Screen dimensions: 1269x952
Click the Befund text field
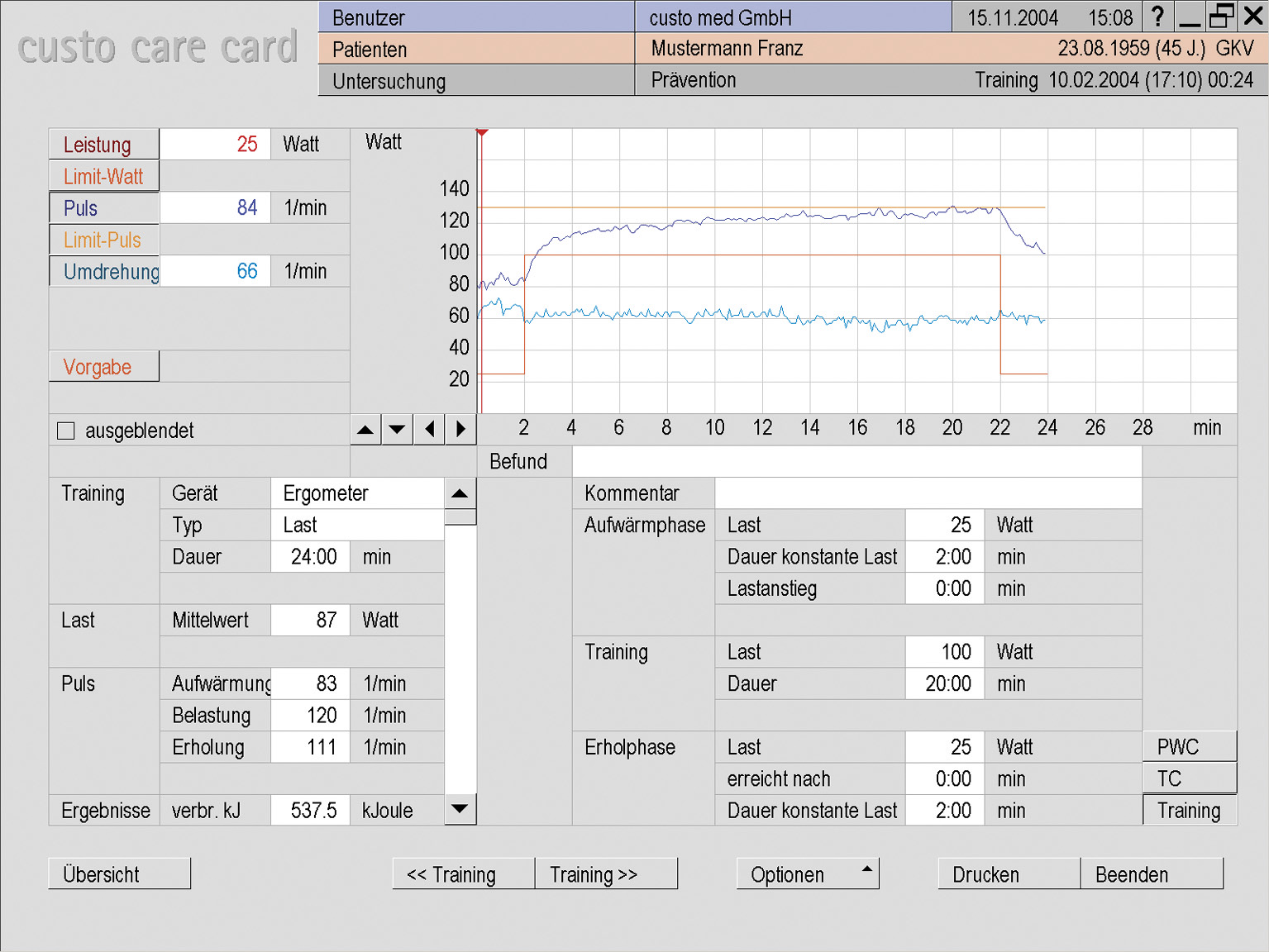click(x=856, y=462)
